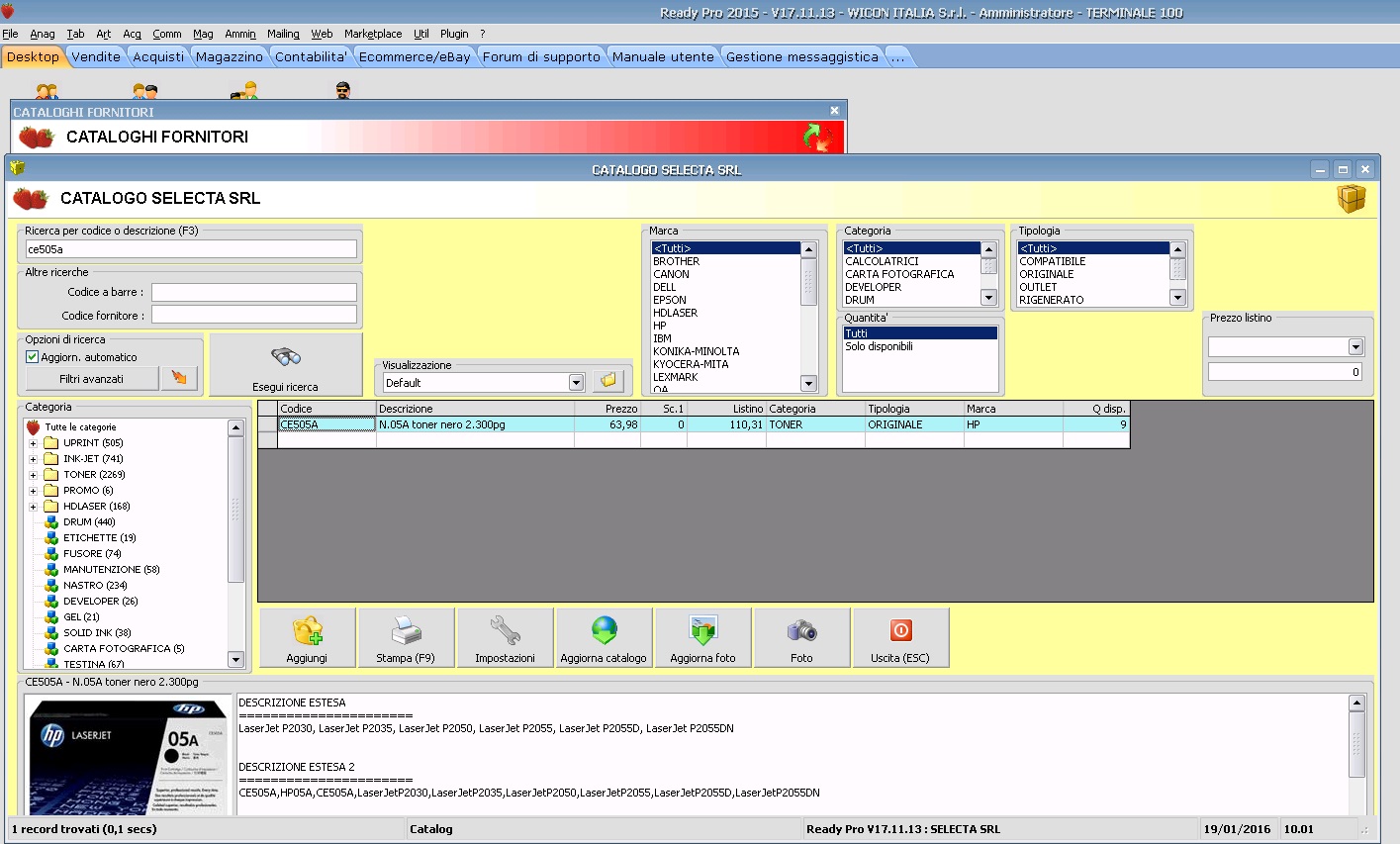Click the Codice fornitore field
The width and height of the screenshot is (1400, 844).
[253, 315]
